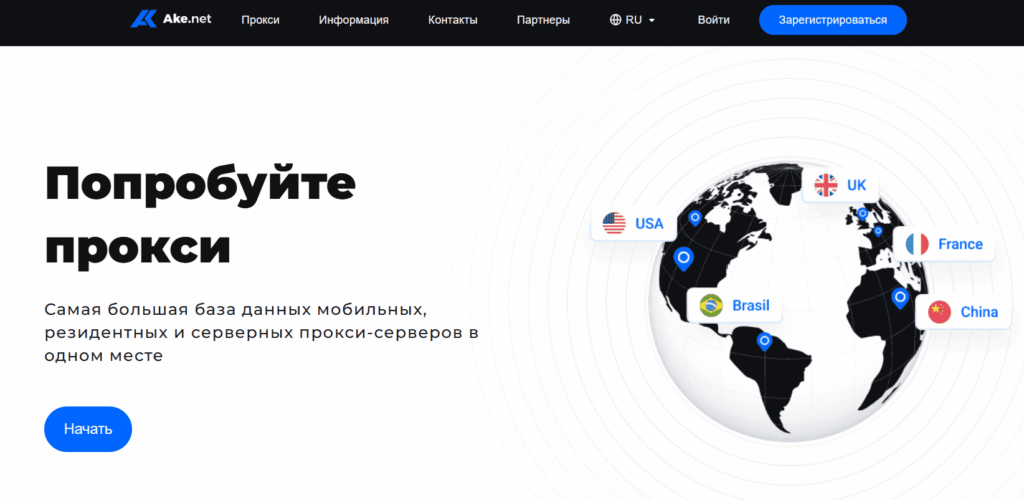Click the Самая большая база данных description text
Image resolution: width=1024 pixels, height=500 pixels.
(x=262, y=332)
